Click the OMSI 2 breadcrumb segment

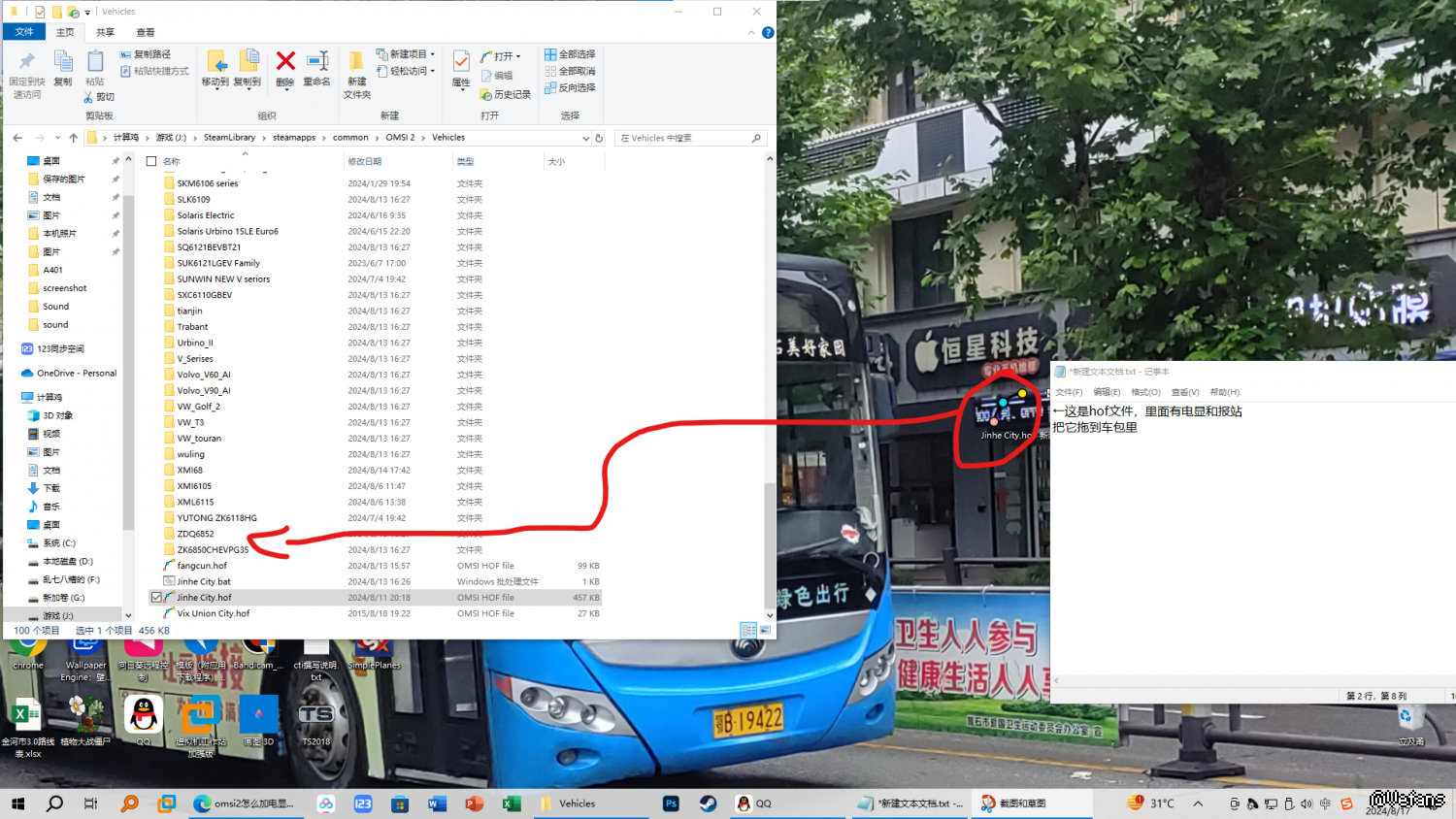tap(400, 138)
